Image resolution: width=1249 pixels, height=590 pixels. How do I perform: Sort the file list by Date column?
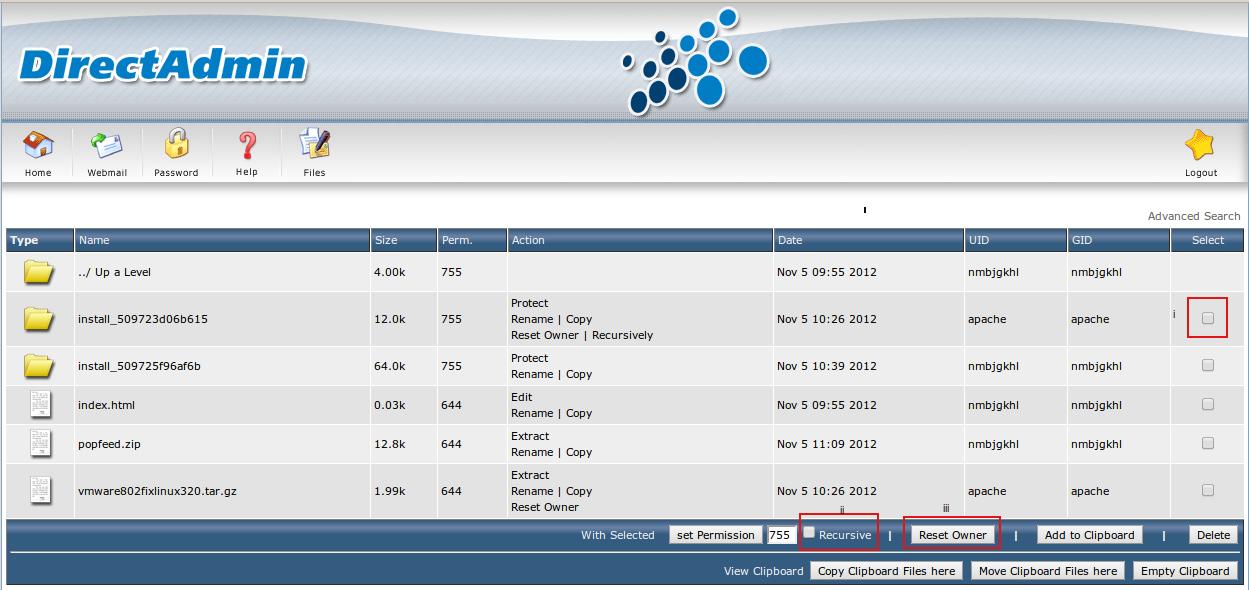790,240
